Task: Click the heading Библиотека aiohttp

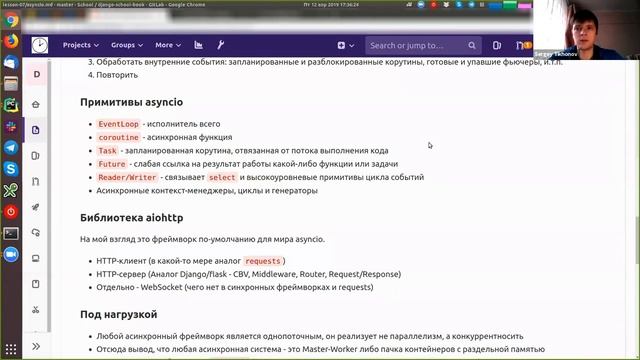Action: point(131,218)
